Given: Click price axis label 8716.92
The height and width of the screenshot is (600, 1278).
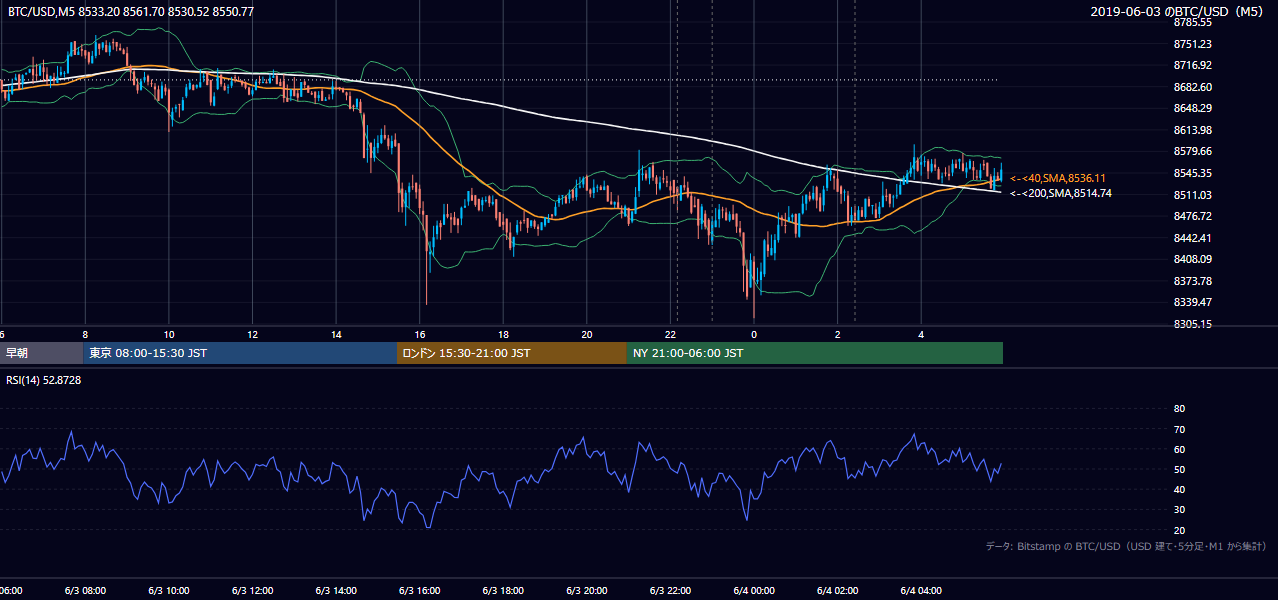Looking at the screenshot, I should 1193,65.
